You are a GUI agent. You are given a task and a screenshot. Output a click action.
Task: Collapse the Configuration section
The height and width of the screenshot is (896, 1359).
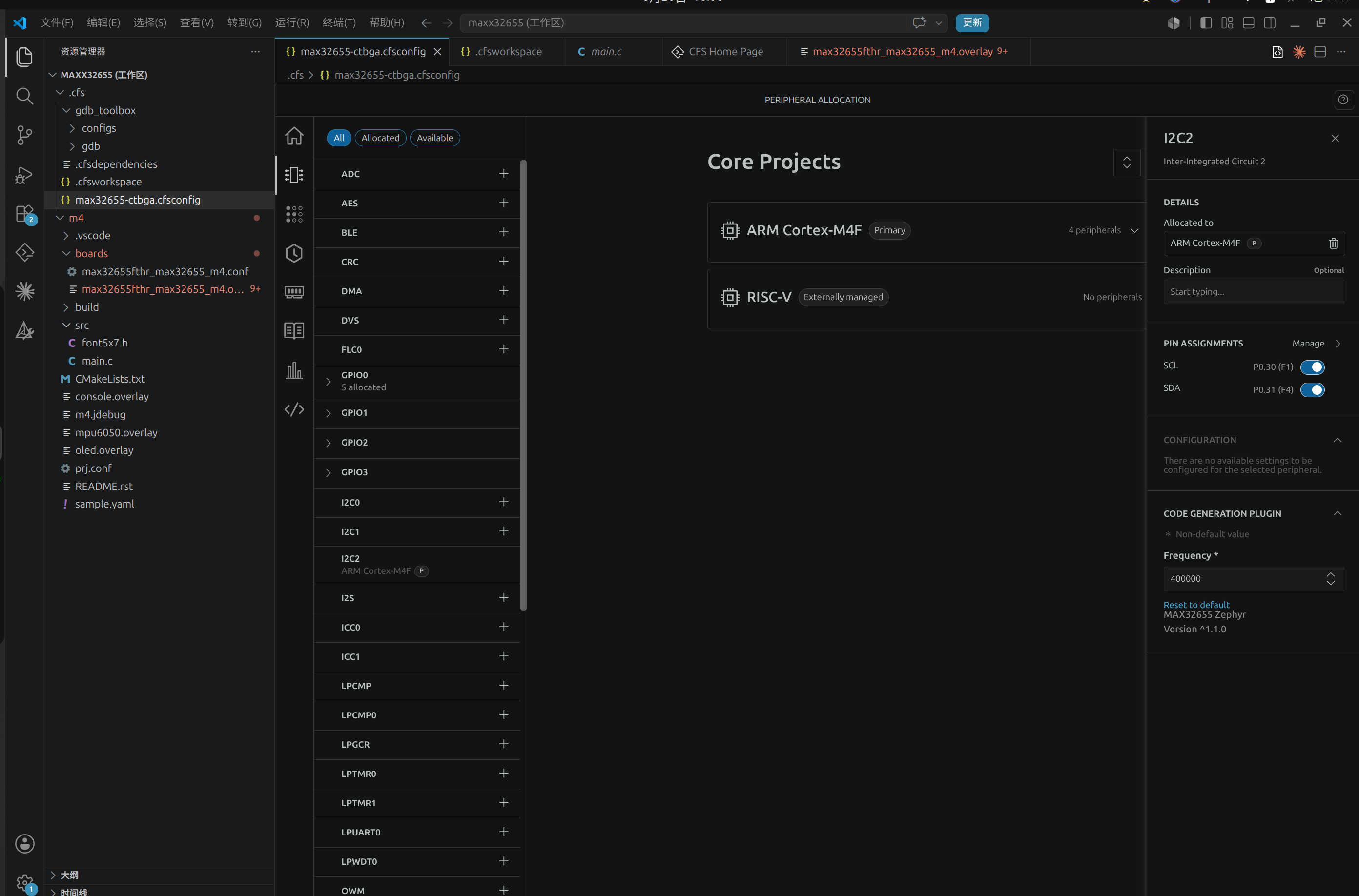tap(1338, 440)
